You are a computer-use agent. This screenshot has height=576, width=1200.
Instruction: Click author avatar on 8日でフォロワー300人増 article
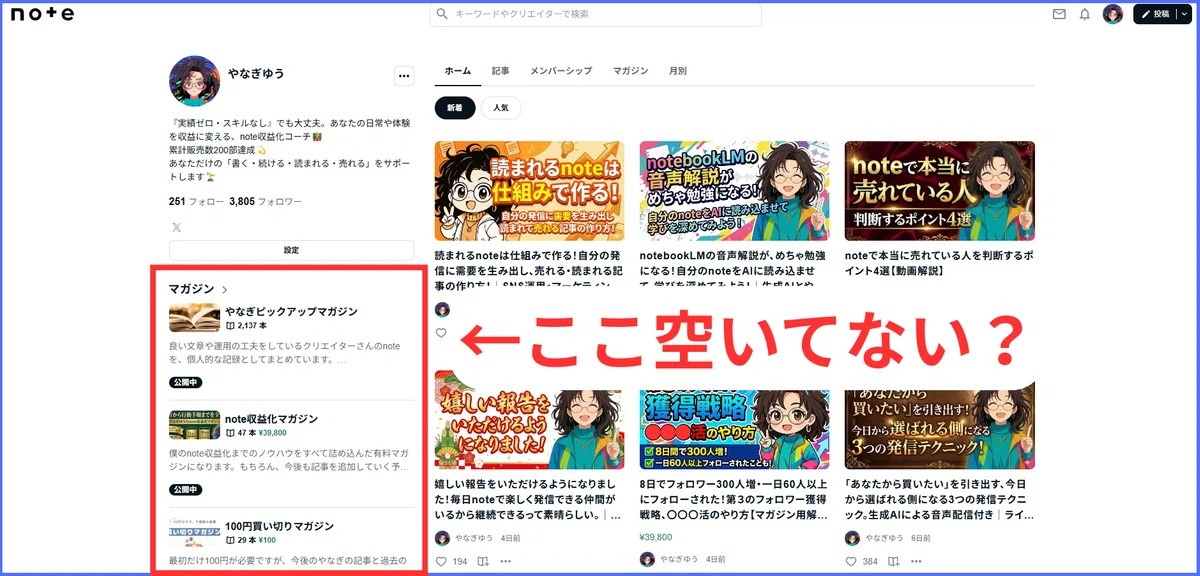click(647, 560)
